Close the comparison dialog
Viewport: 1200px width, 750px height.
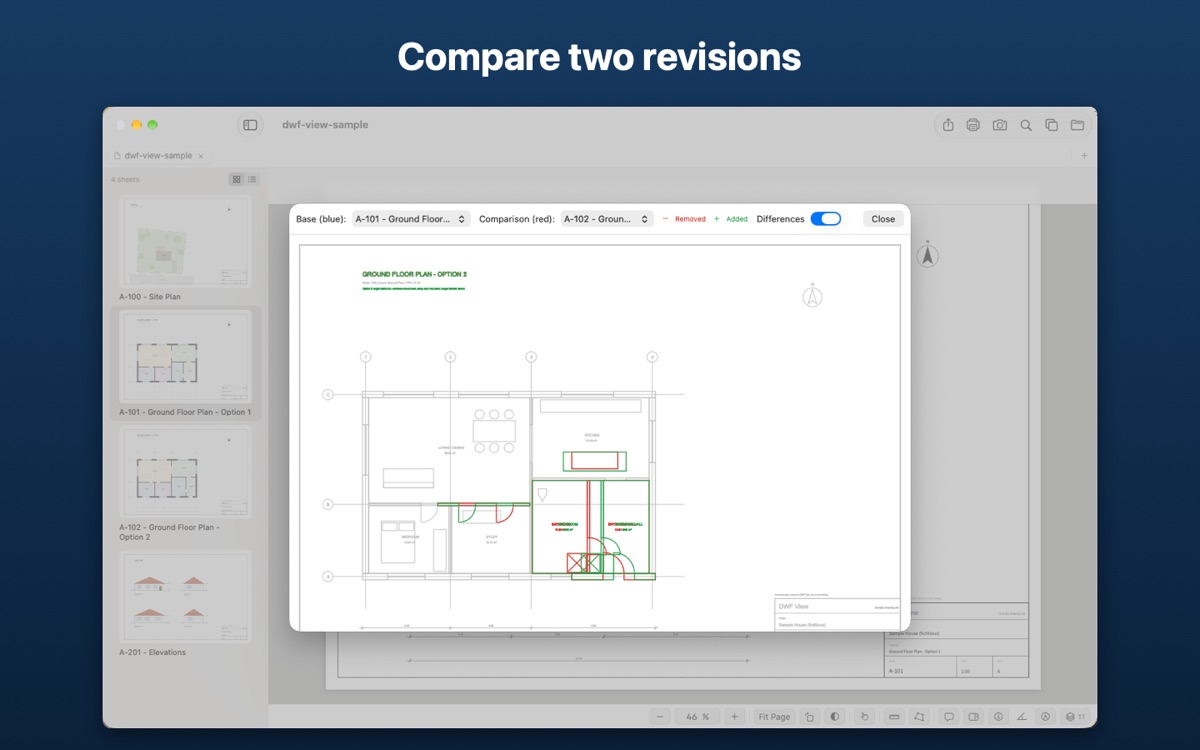pyautogui.click(x=883, y=219)
